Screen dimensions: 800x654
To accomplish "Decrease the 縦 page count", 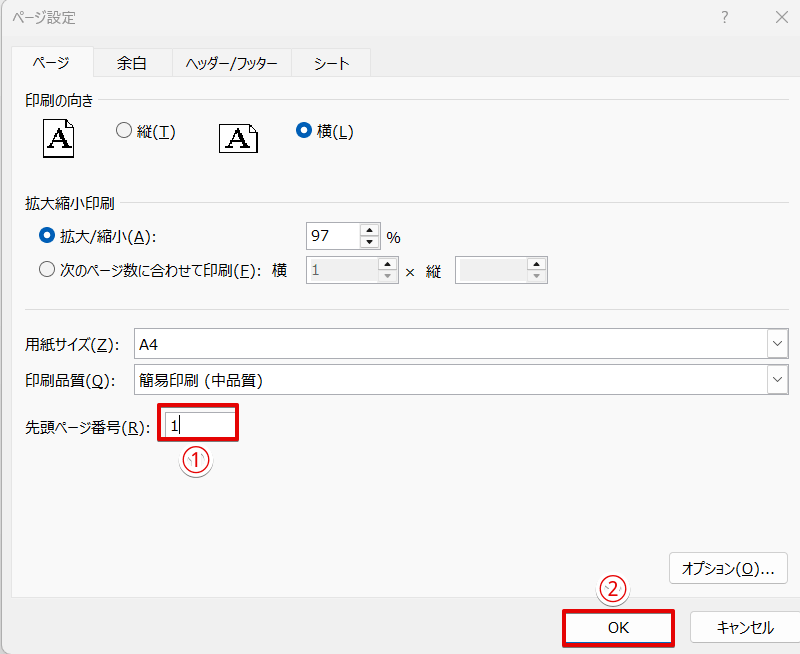I will (x=536, y=276).
